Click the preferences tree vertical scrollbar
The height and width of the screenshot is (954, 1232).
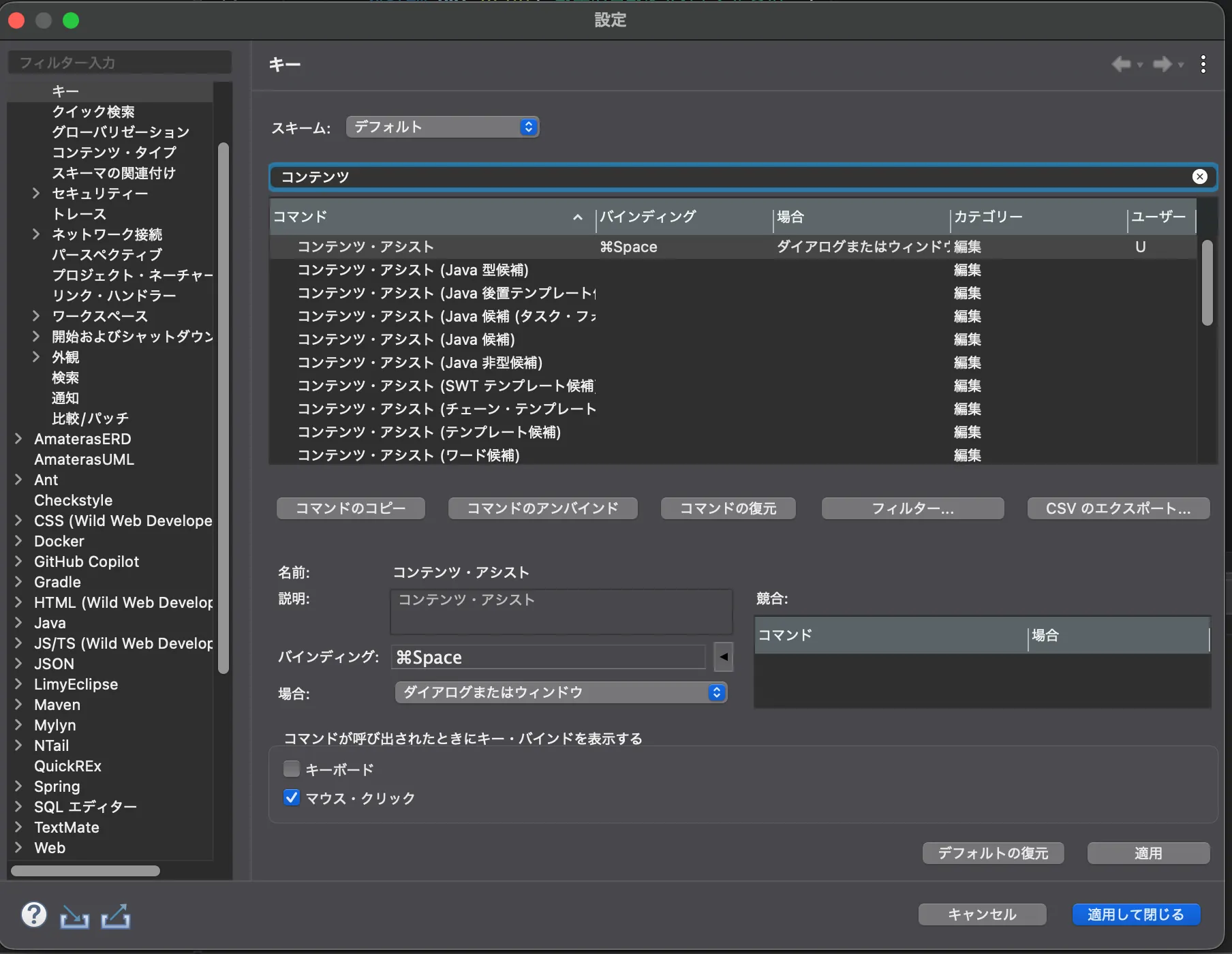pyautogui.click(x=223, y=407)
